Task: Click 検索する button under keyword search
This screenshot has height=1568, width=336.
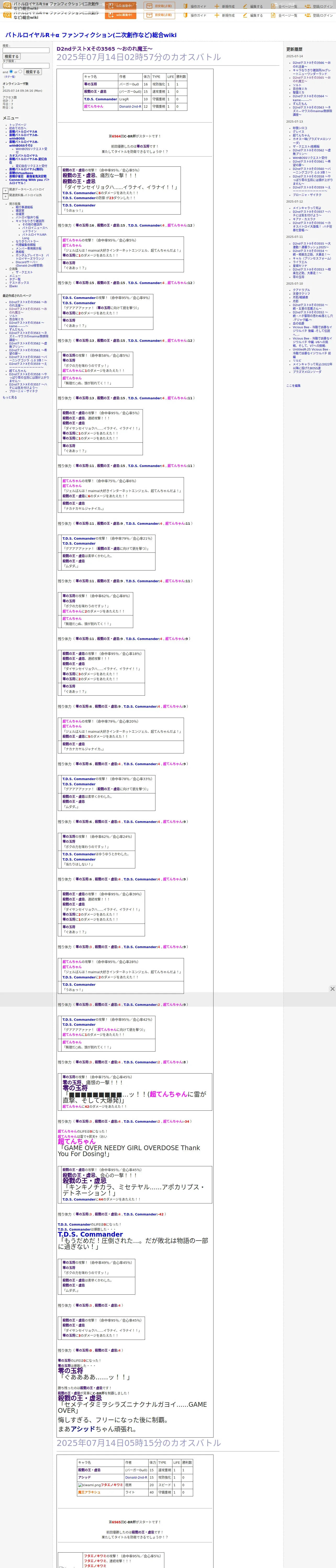Action: point(12,57)
